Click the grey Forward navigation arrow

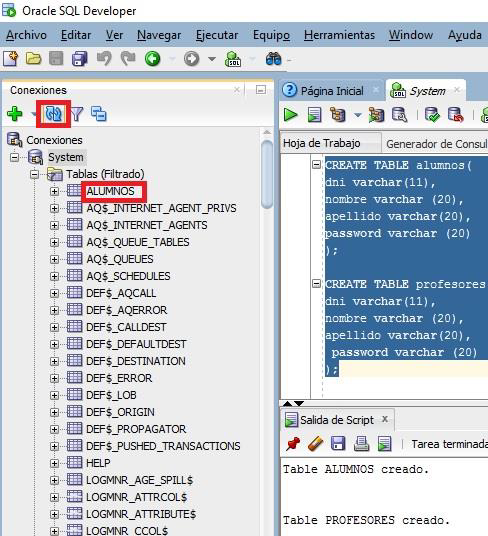(x=191, y=59)
